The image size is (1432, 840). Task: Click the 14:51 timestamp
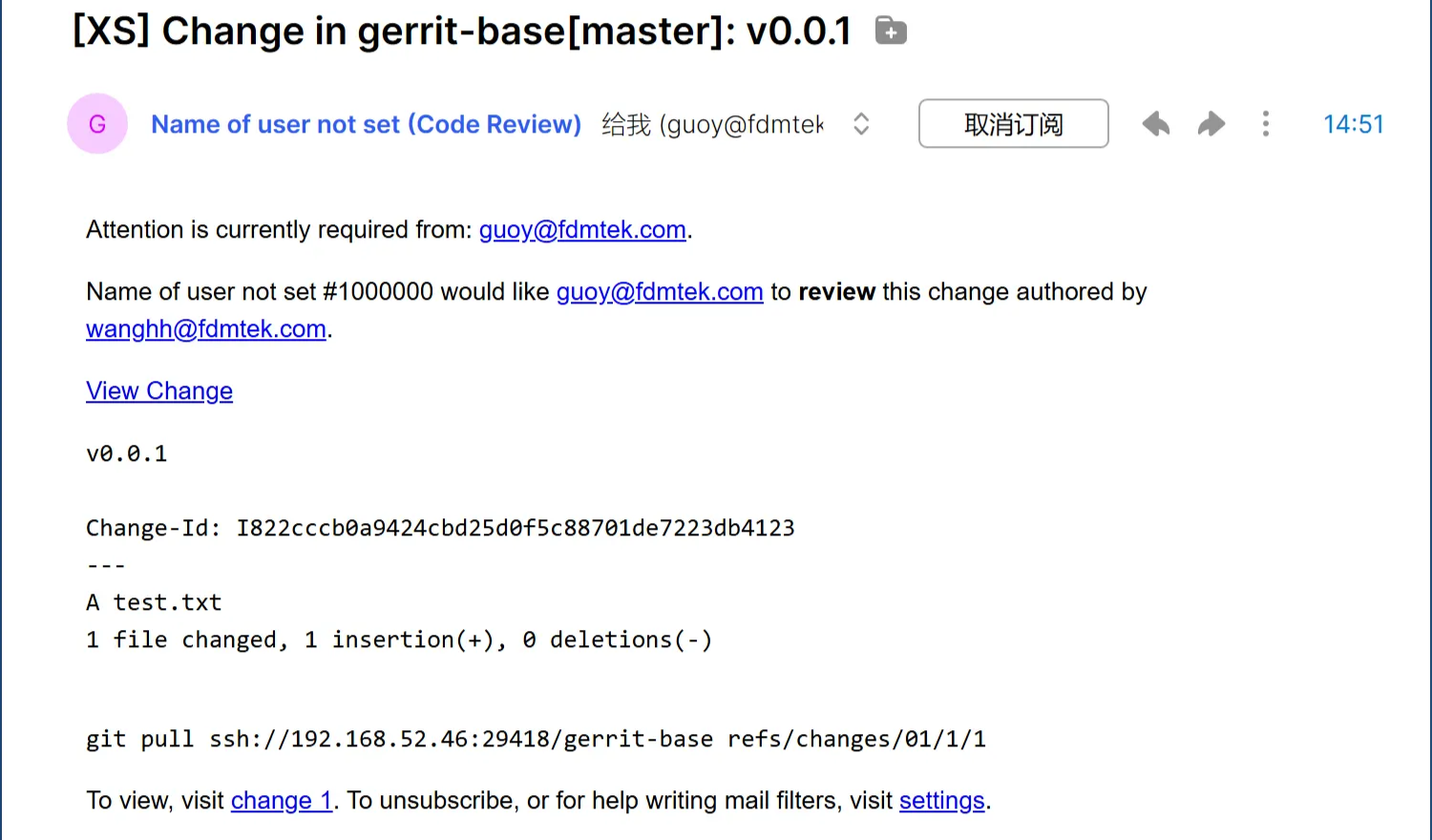(1353, 124)
